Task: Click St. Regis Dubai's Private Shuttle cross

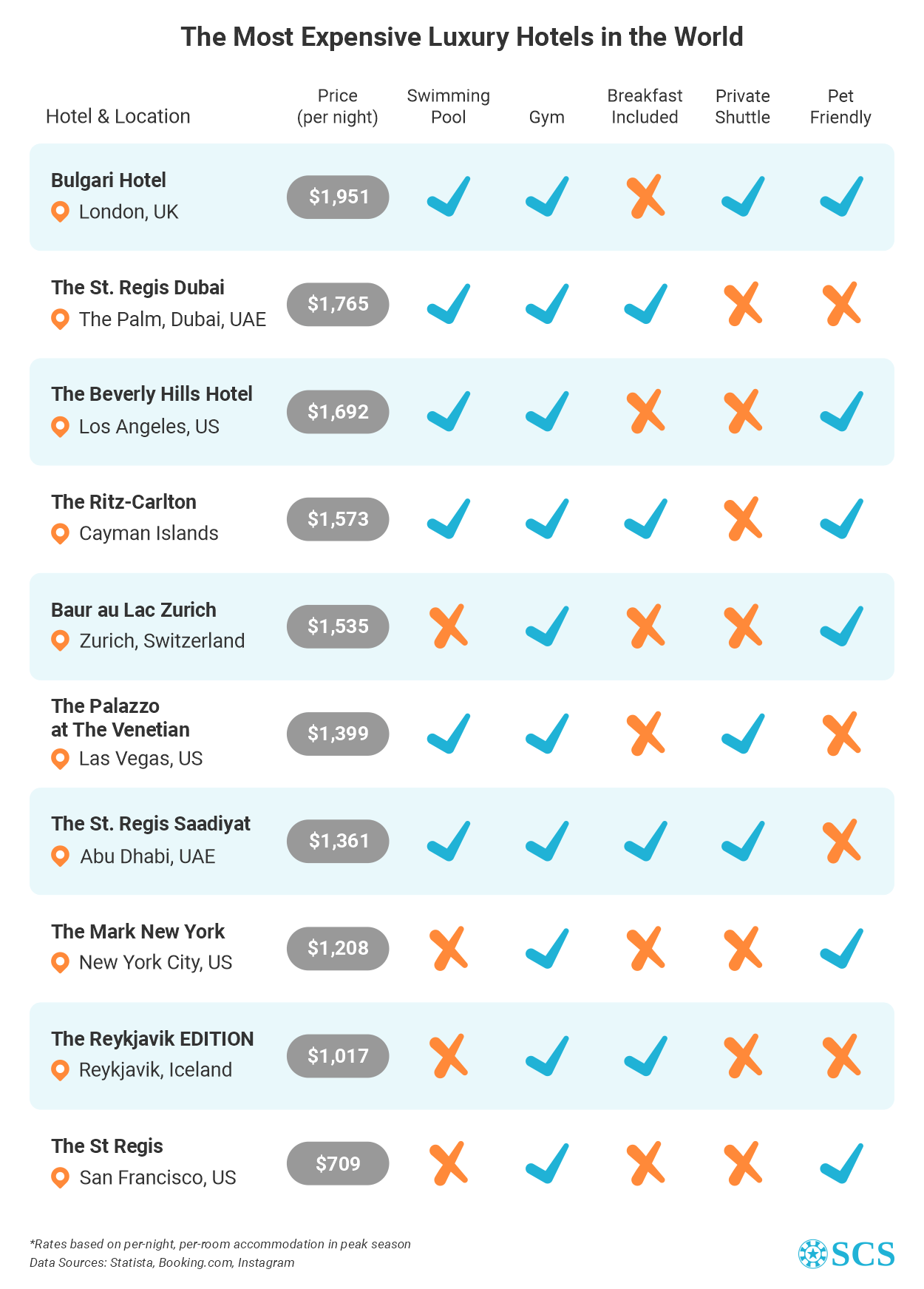Action: (744, 304)
